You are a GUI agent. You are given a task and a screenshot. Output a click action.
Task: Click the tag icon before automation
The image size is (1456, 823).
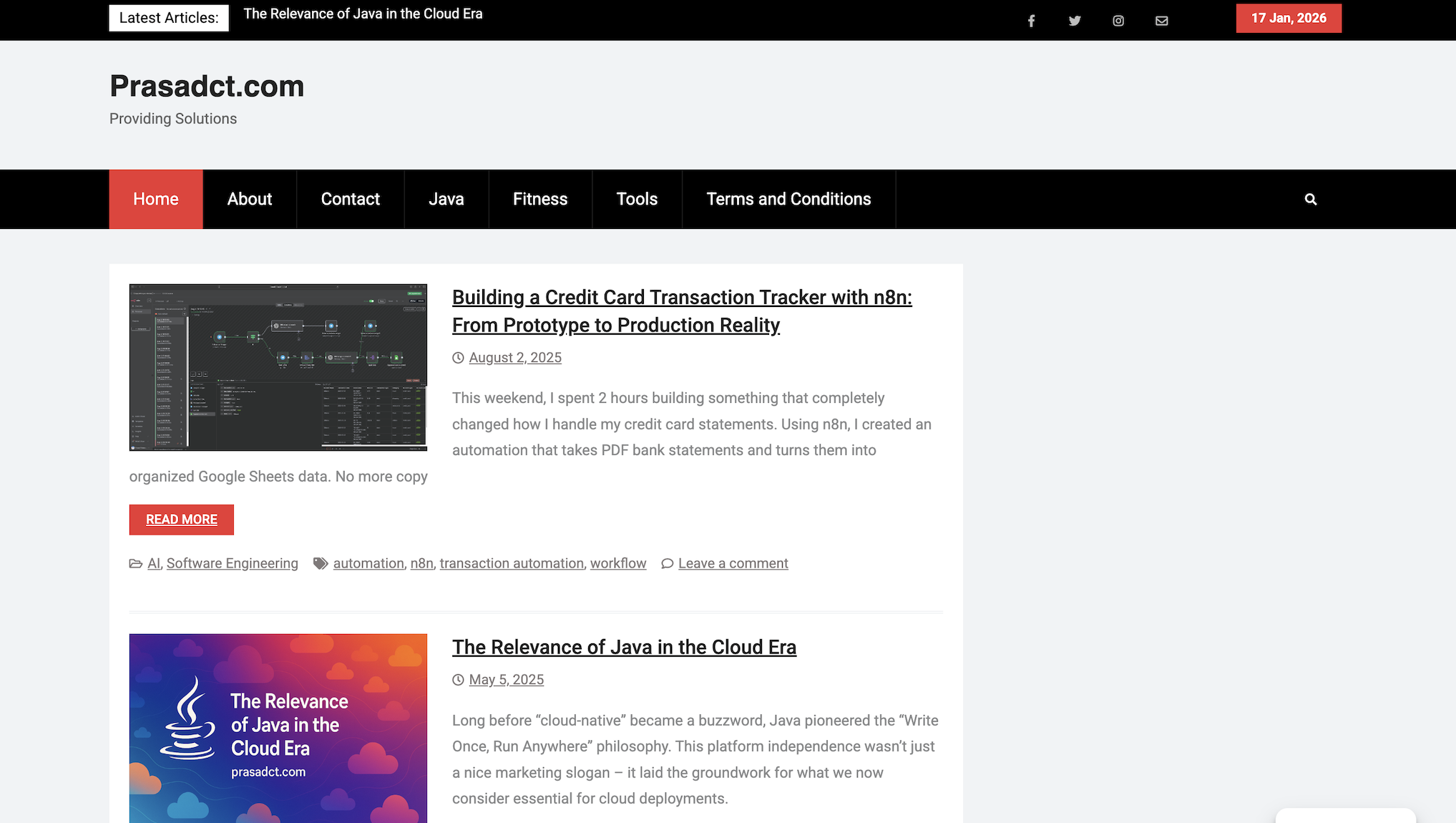[321, 563]
